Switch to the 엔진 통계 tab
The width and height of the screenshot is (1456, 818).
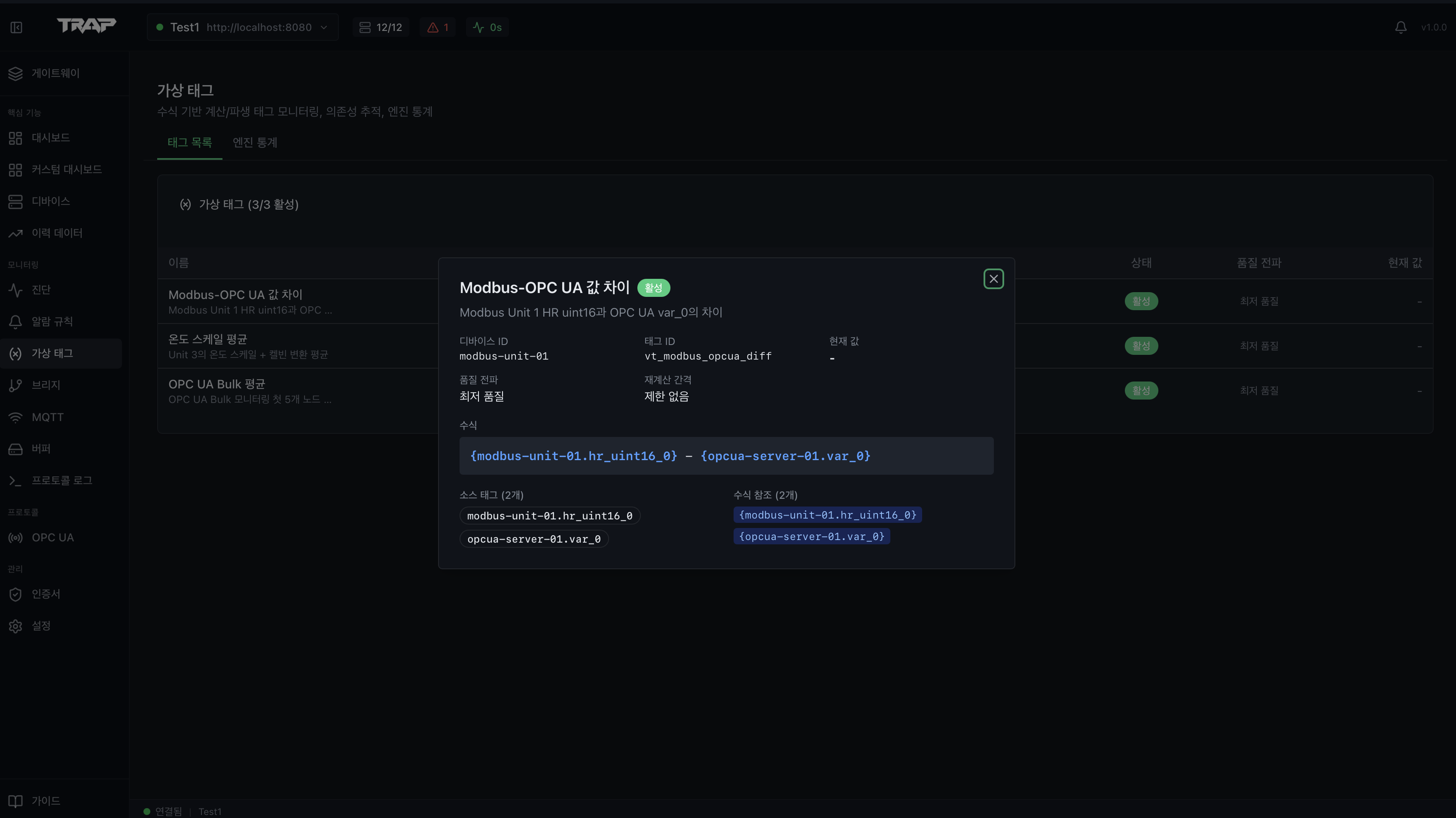click(x=255, y=143)
